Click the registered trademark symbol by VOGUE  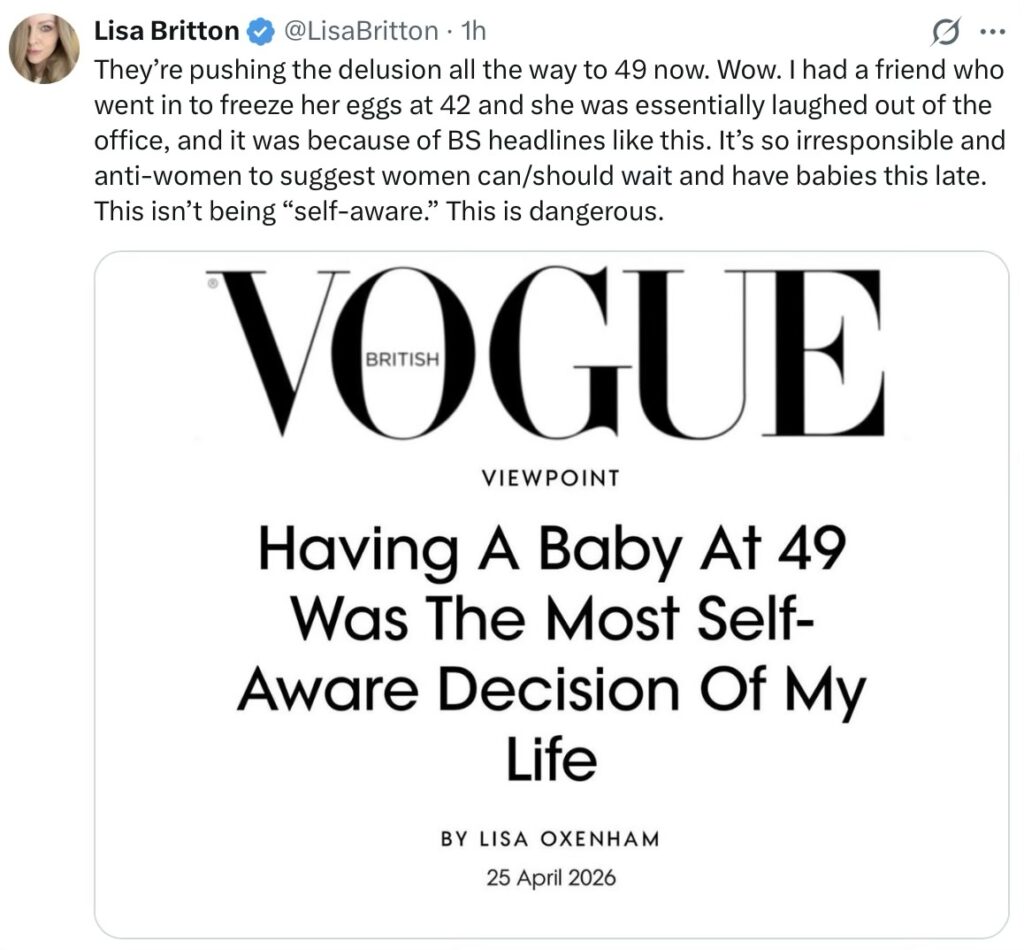point(213,283)
